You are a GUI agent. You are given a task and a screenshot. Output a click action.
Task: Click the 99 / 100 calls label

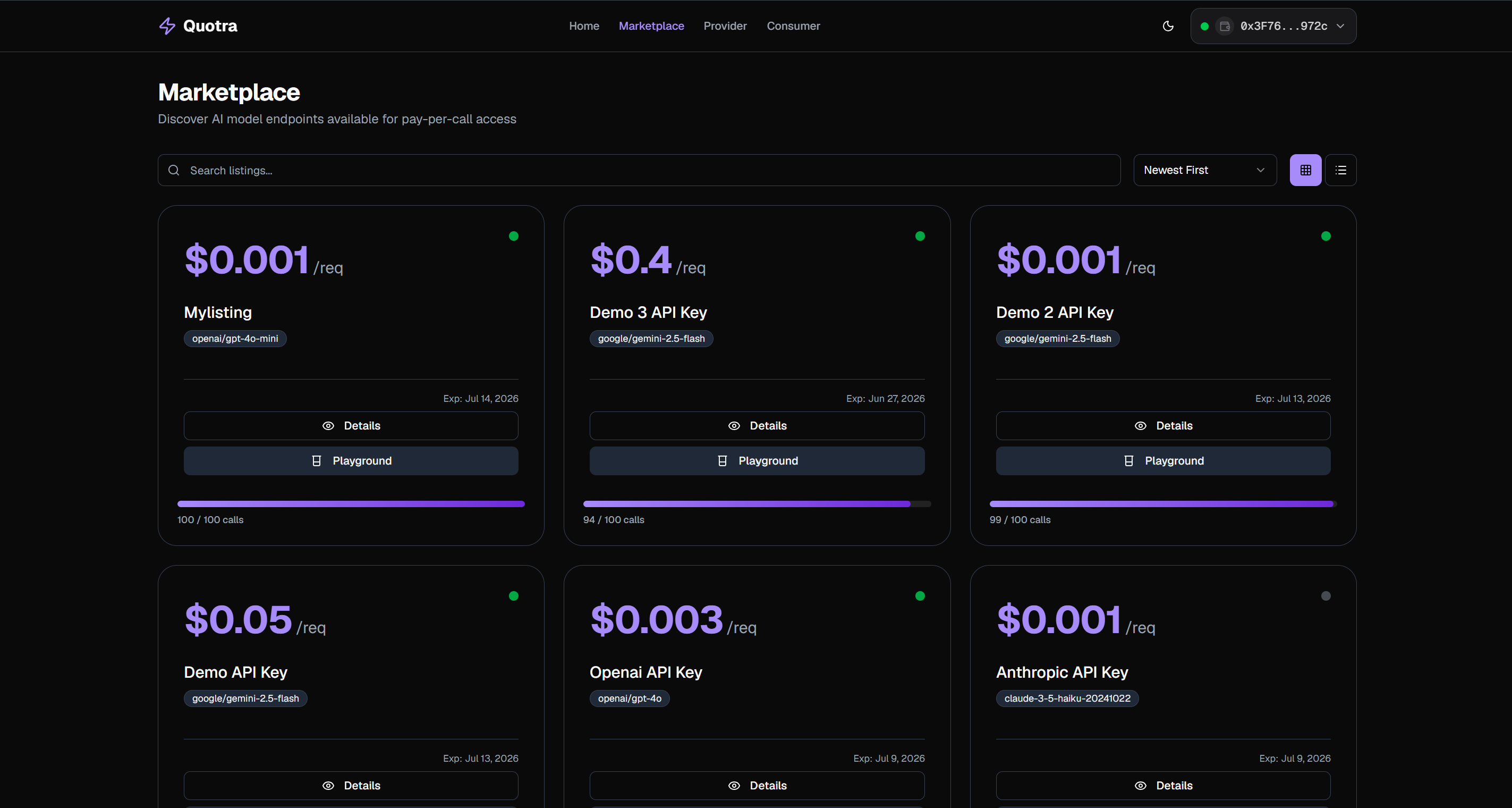tap(1020, 520)
